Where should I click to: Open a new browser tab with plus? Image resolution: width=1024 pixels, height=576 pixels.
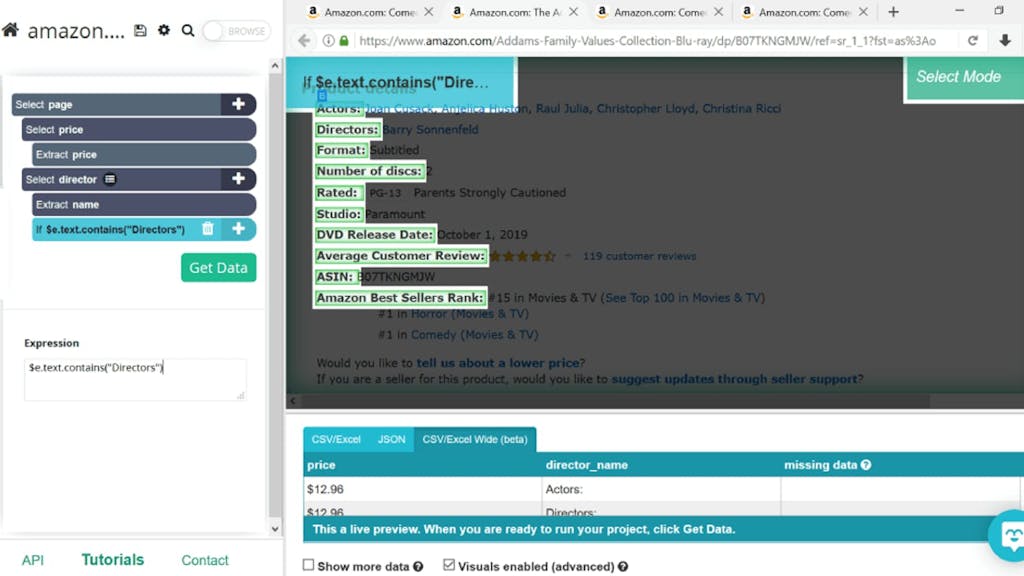(x=893, y=12)
